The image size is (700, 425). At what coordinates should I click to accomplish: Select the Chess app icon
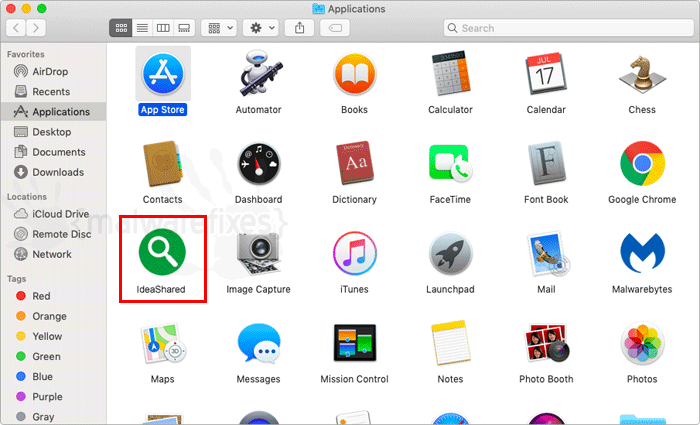point(642,74)
